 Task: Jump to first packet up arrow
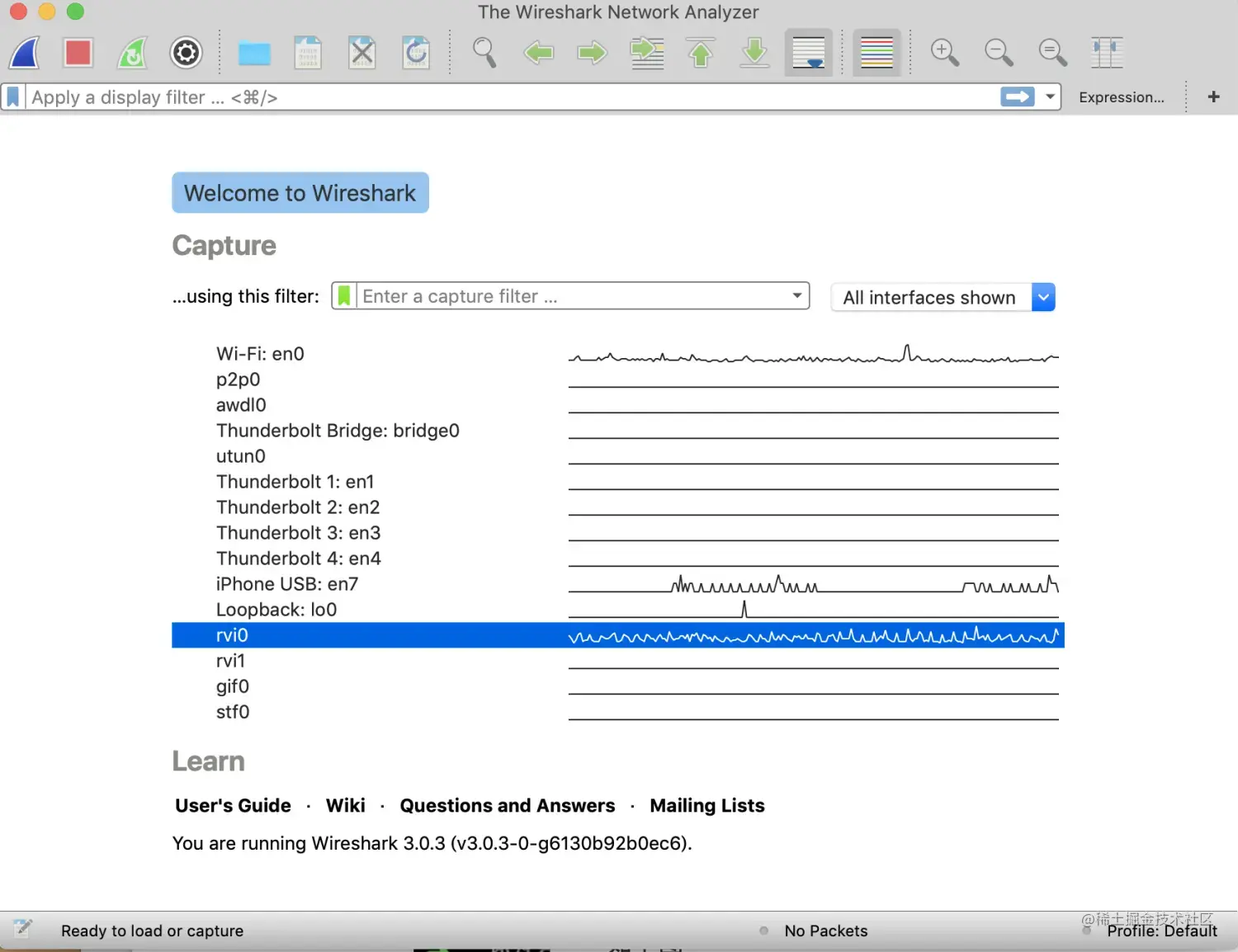[x=701, y=53]
